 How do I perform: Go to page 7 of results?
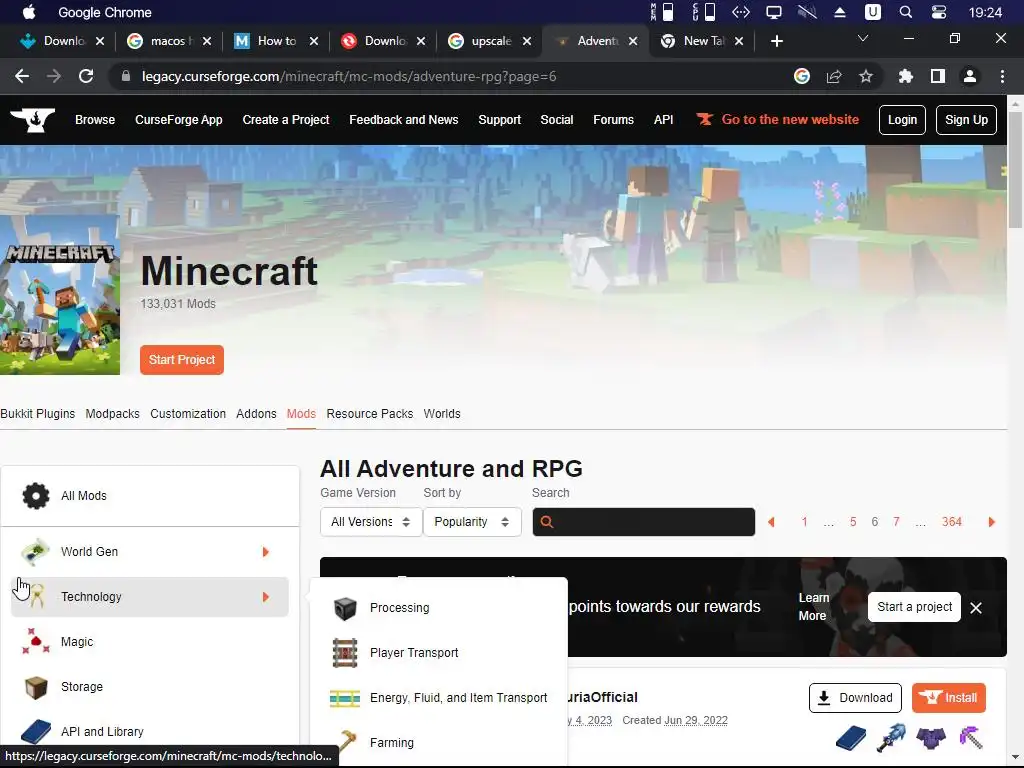pyautogui.click(x=896, y=522)
